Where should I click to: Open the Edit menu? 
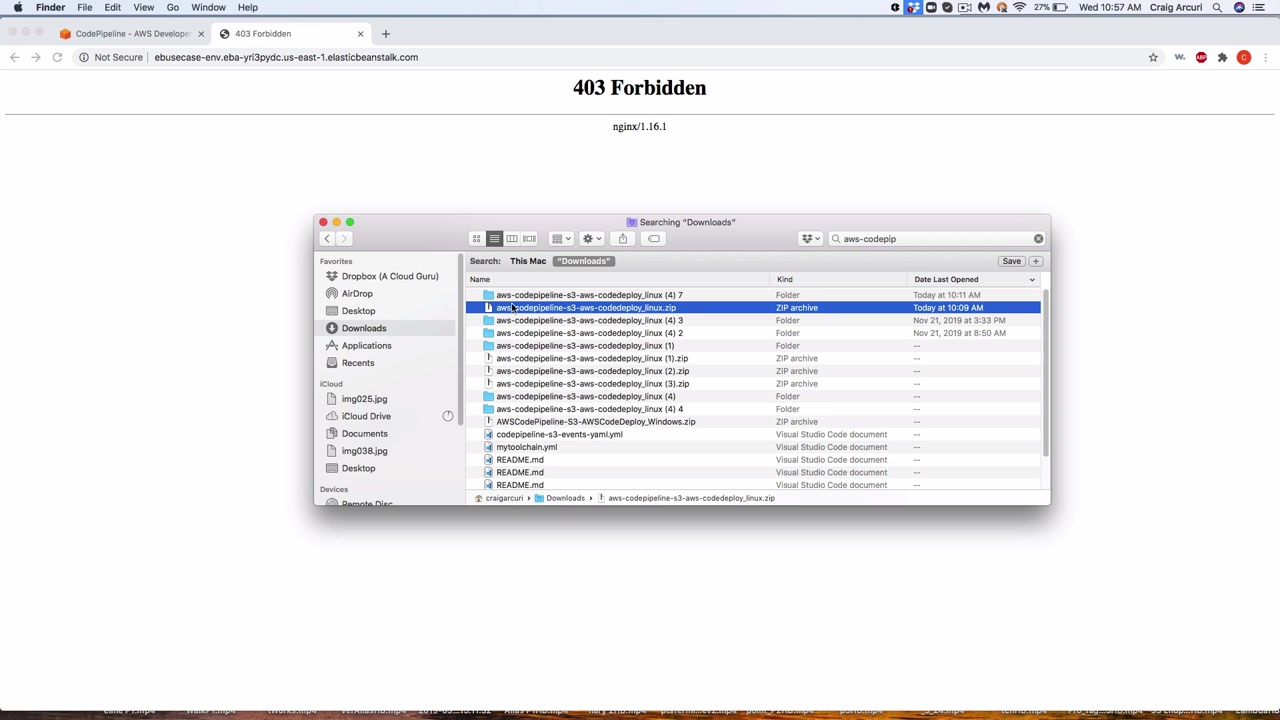pos(113,7)
